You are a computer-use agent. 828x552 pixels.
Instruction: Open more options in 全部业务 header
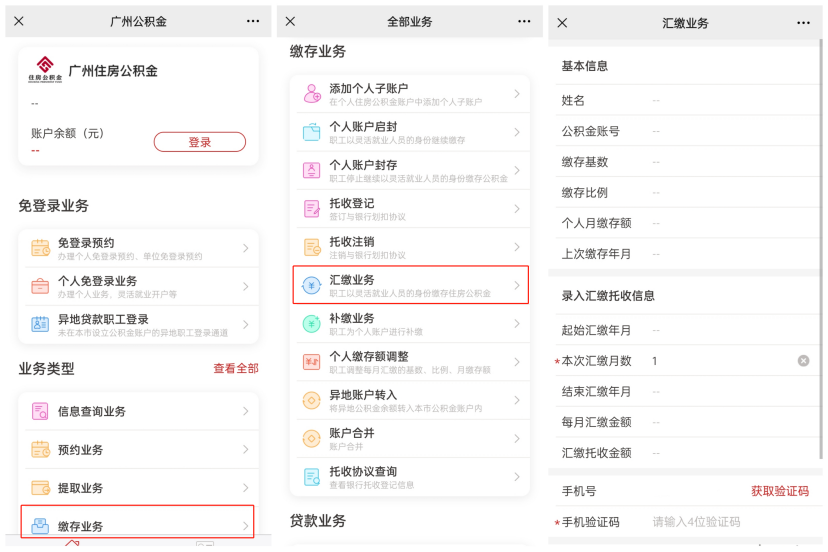(524, 21)
